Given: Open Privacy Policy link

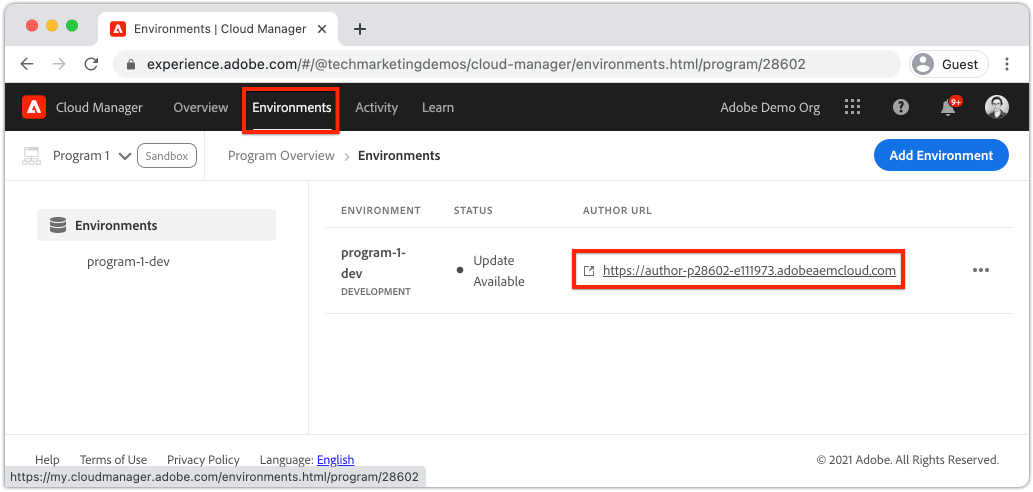Looking at the screenshot, I should pos(204,460).
